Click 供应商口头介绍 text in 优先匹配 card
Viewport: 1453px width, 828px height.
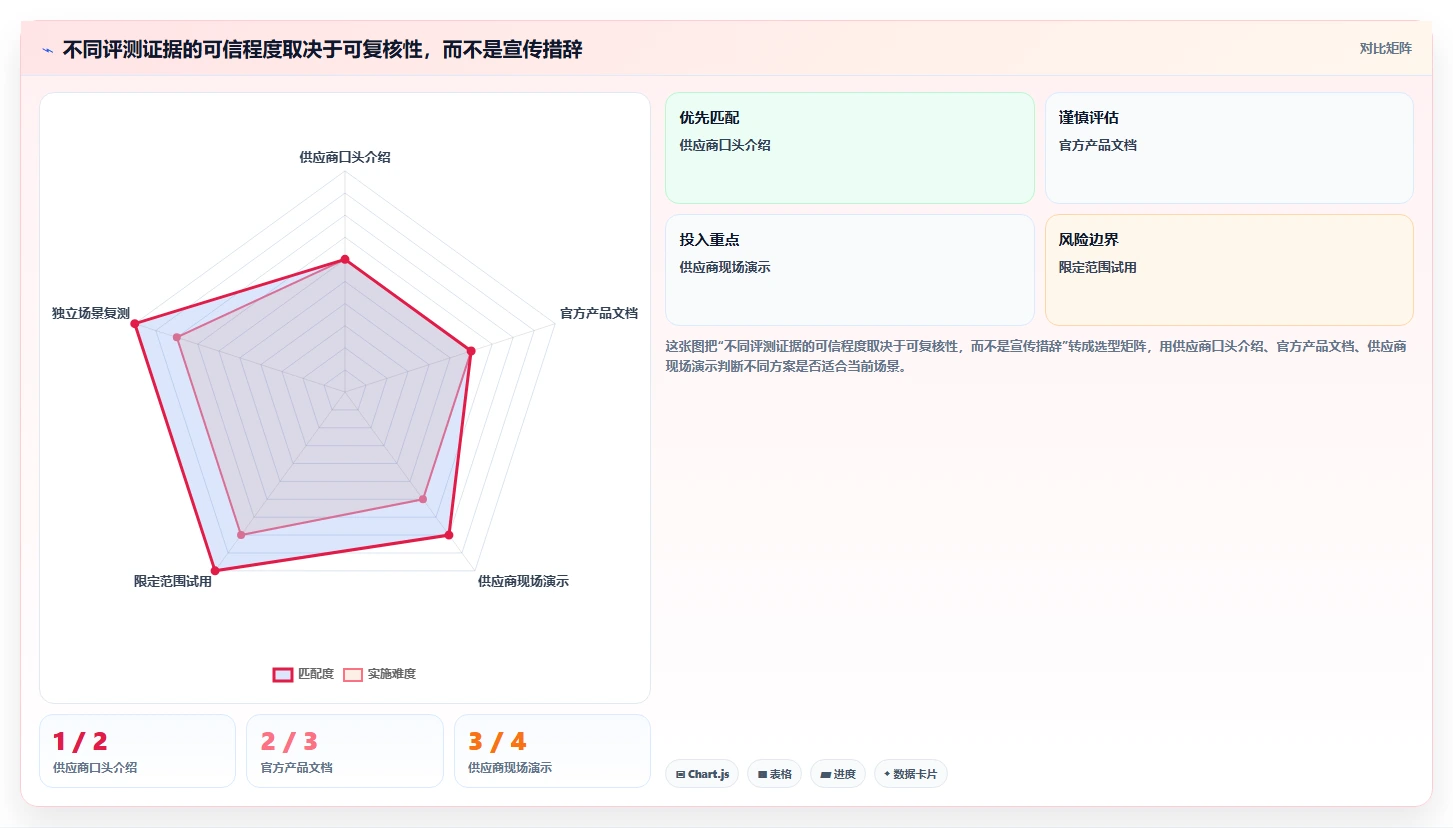[x=725, y=145]
